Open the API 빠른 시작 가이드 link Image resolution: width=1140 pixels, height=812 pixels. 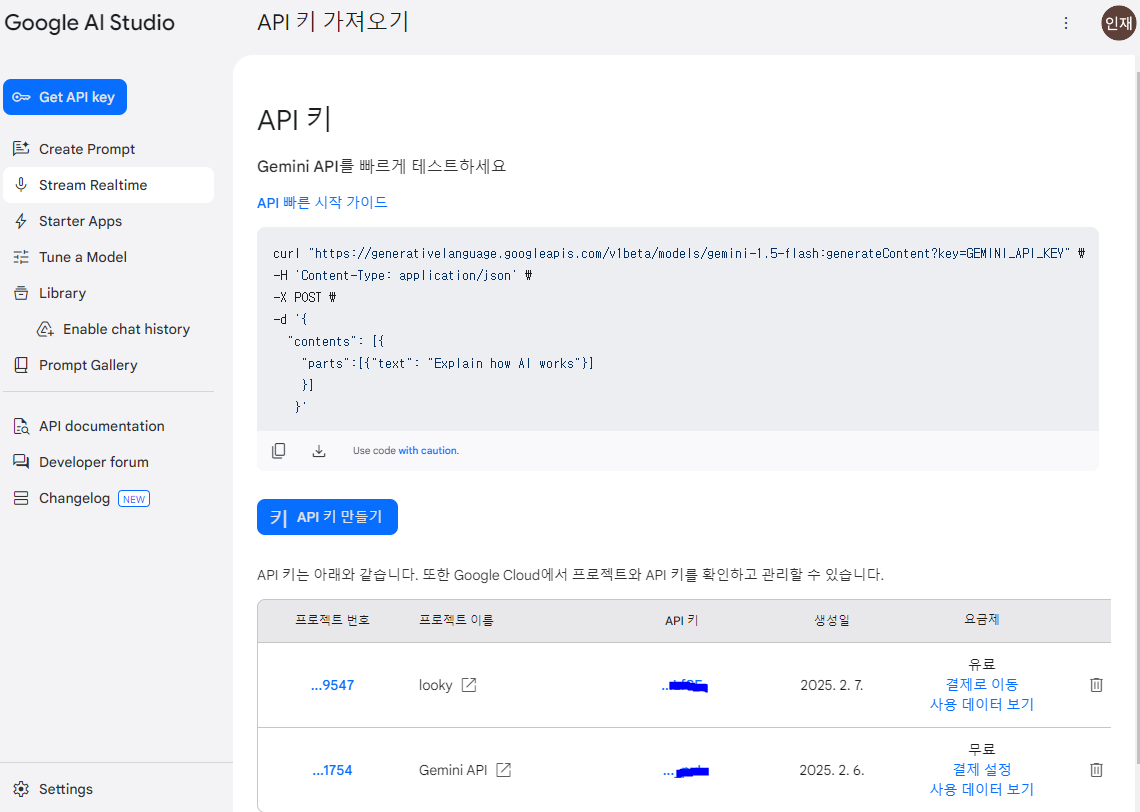coord(322,202)
